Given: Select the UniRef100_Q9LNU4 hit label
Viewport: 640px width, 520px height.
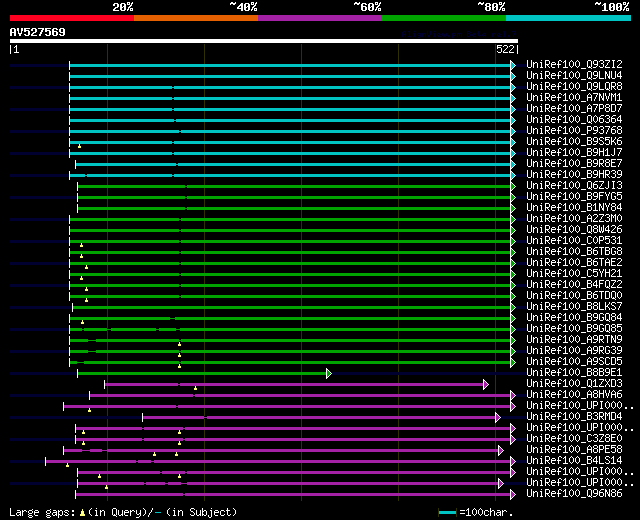Looking at the screenshot, I should tap(574, 76).
